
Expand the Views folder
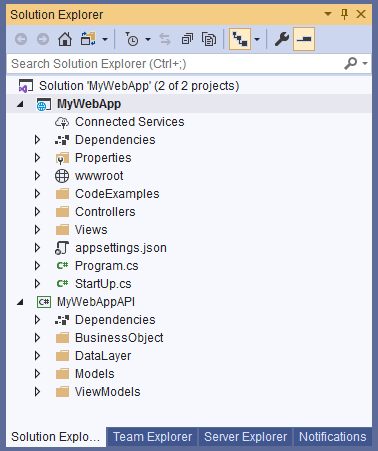pos(37,230)
